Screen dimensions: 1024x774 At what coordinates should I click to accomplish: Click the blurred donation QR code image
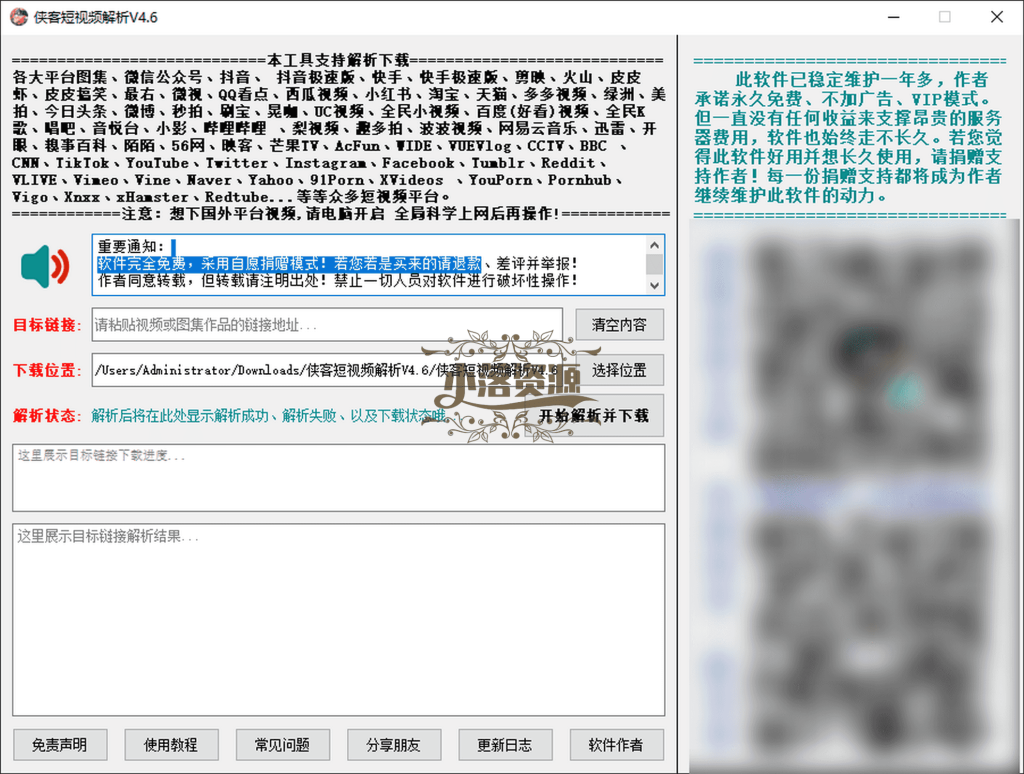854,496
